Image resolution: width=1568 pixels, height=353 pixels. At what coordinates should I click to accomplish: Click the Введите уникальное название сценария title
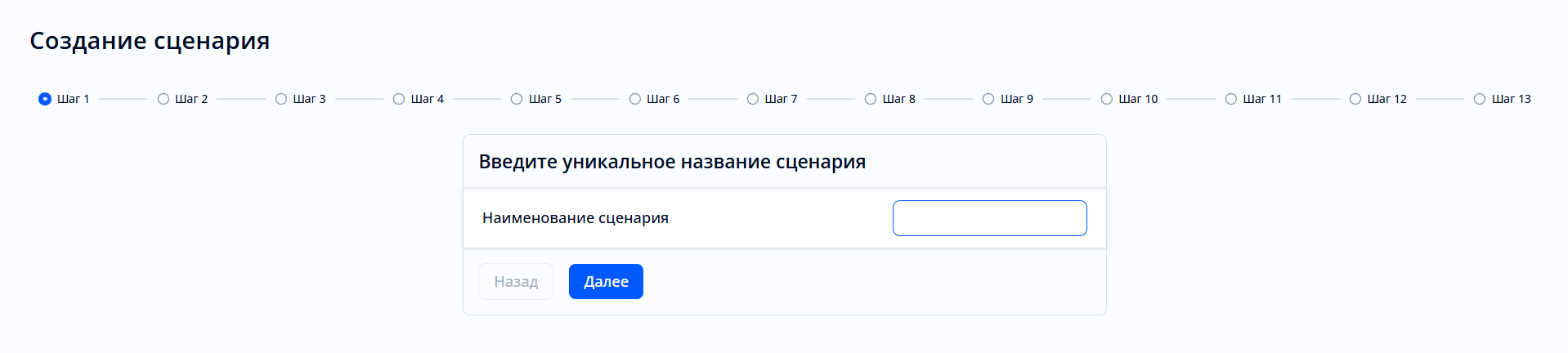(x=672, y=162)
